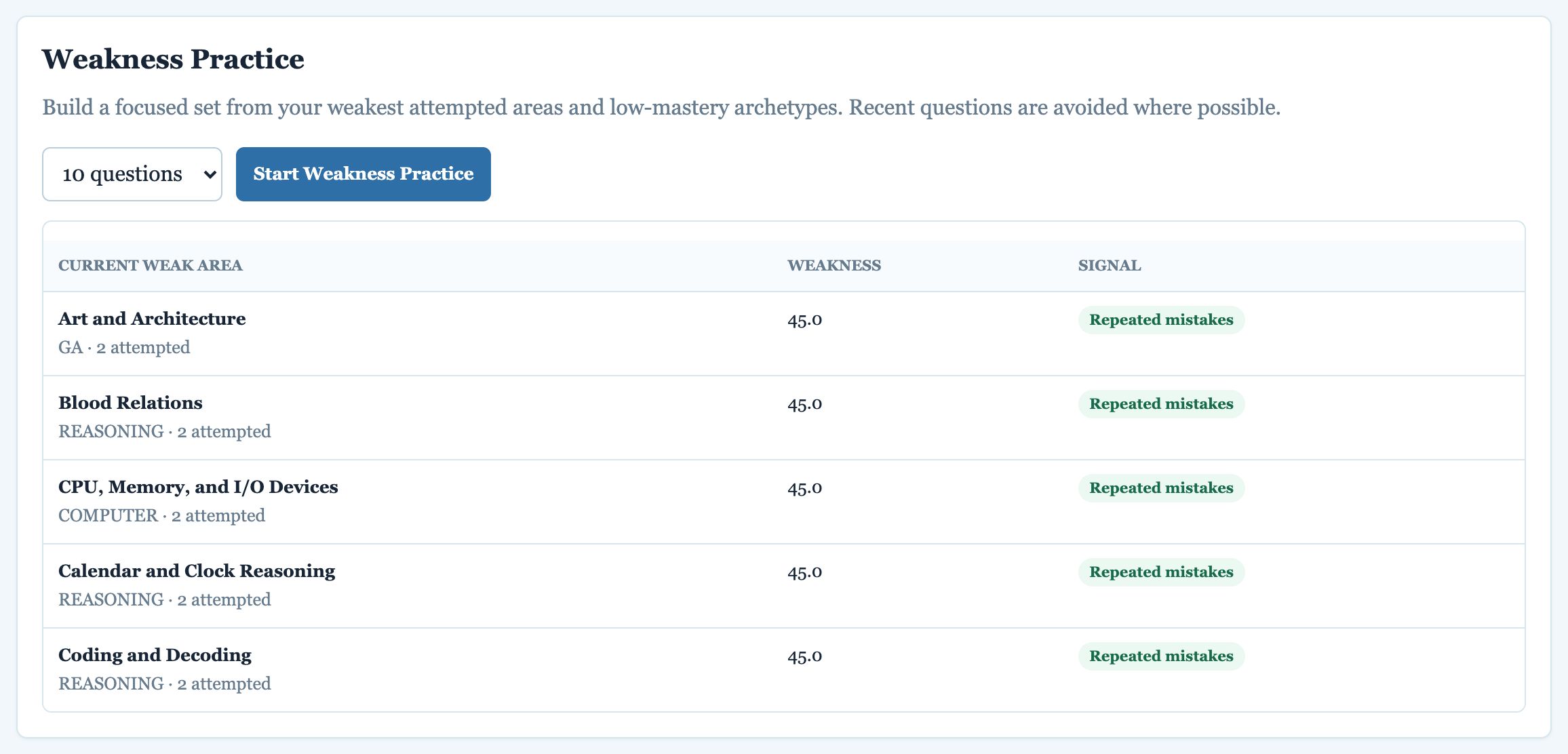This screenshot has height=754, width=1568.
Task: Click the COMPUTER · 2 attempted subtitle
Action: 161,515
